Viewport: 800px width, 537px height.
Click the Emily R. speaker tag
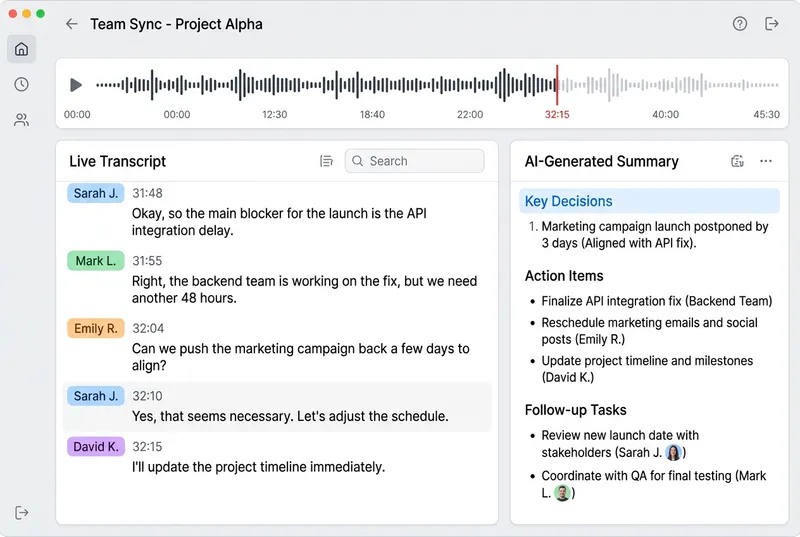pos(96,328)
